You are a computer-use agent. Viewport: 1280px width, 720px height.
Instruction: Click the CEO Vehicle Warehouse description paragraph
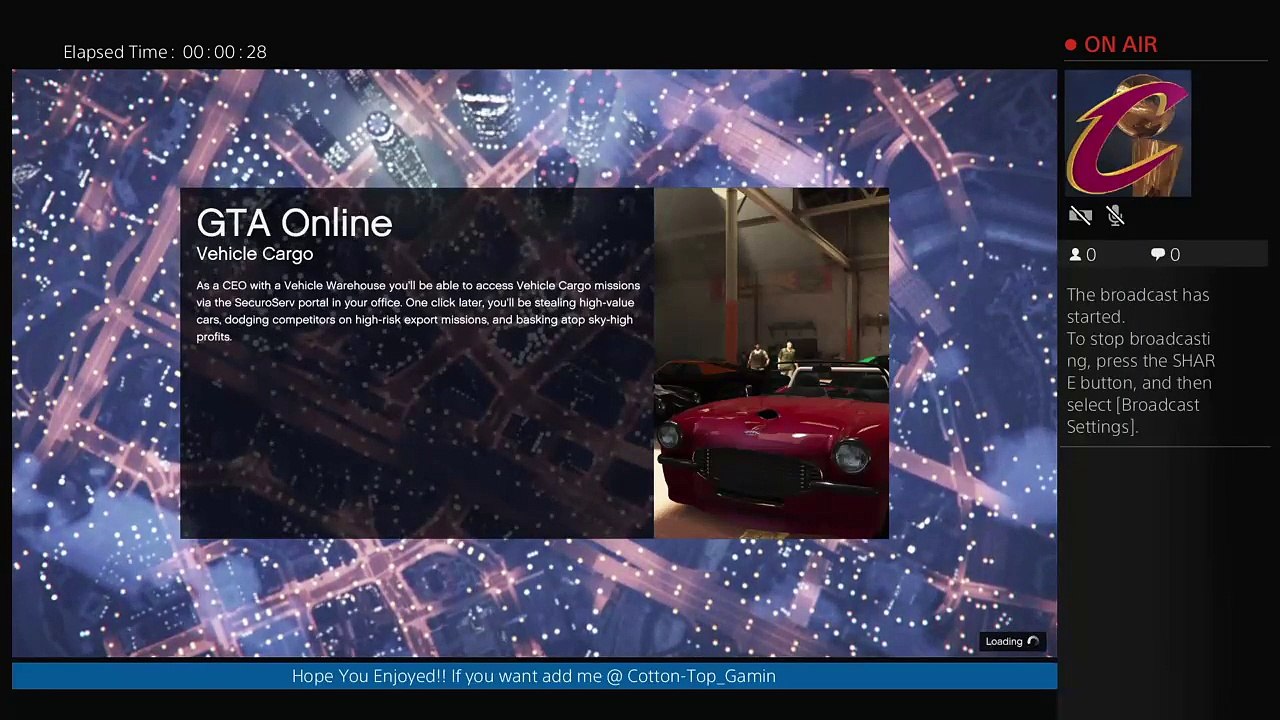(418, 311)
